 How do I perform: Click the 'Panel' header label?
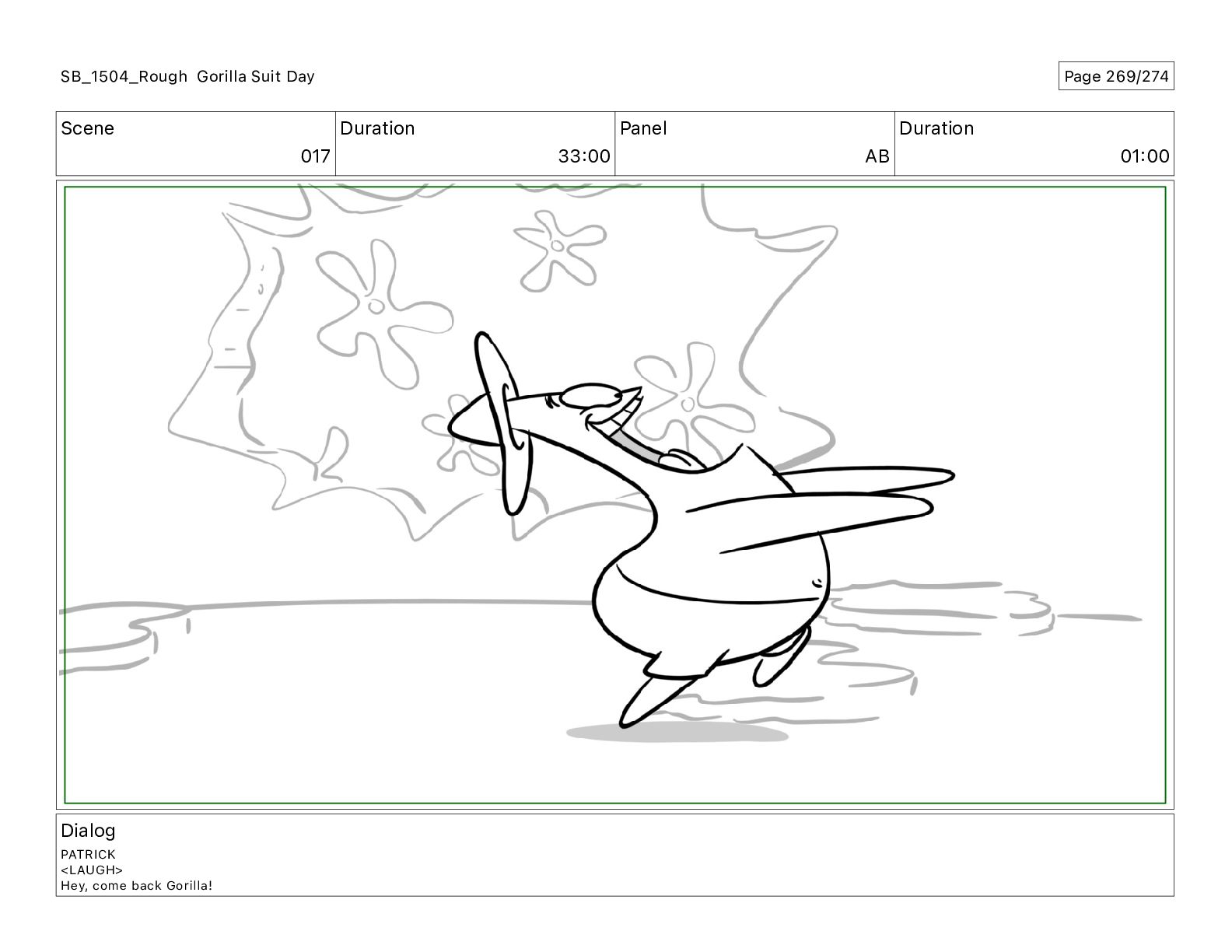click(643, 128)
